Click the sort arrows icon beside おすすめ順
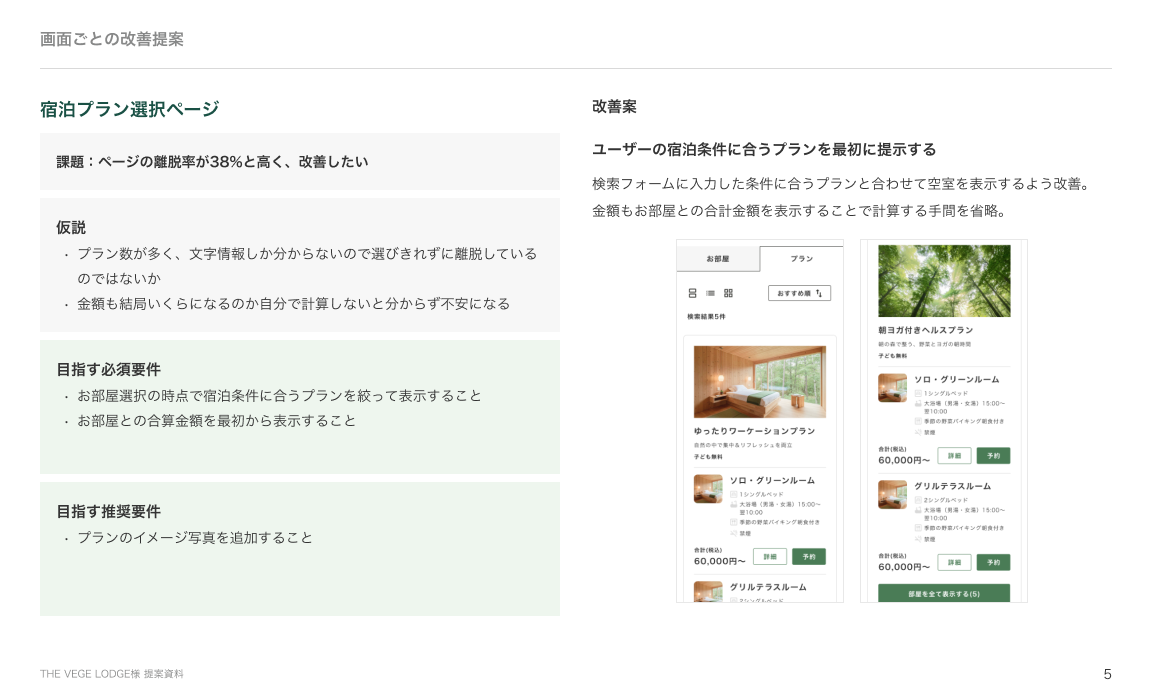The image size is (1152, 700). click(x=819, y=293)
